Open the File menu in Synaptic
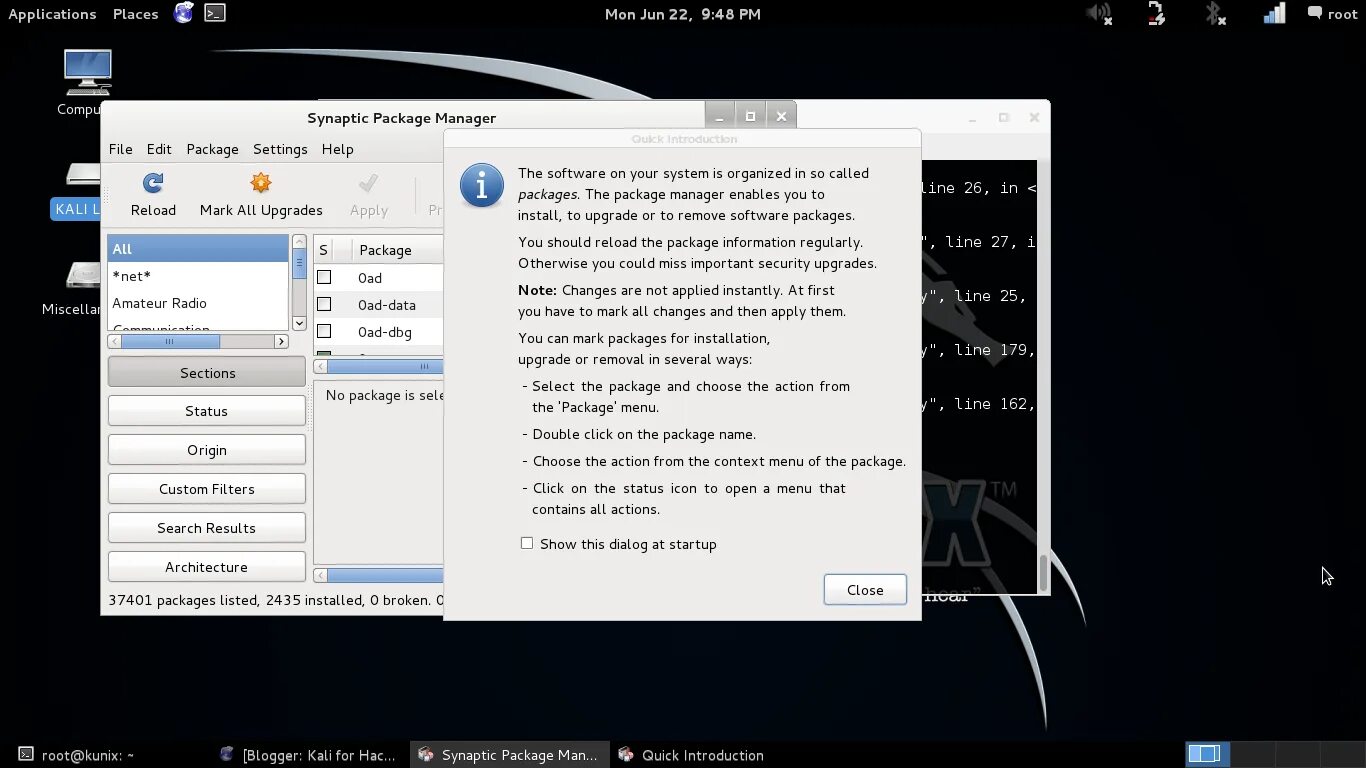This screenshot has height=768, width=1366. pyautogui.click(x=120, y=149)
